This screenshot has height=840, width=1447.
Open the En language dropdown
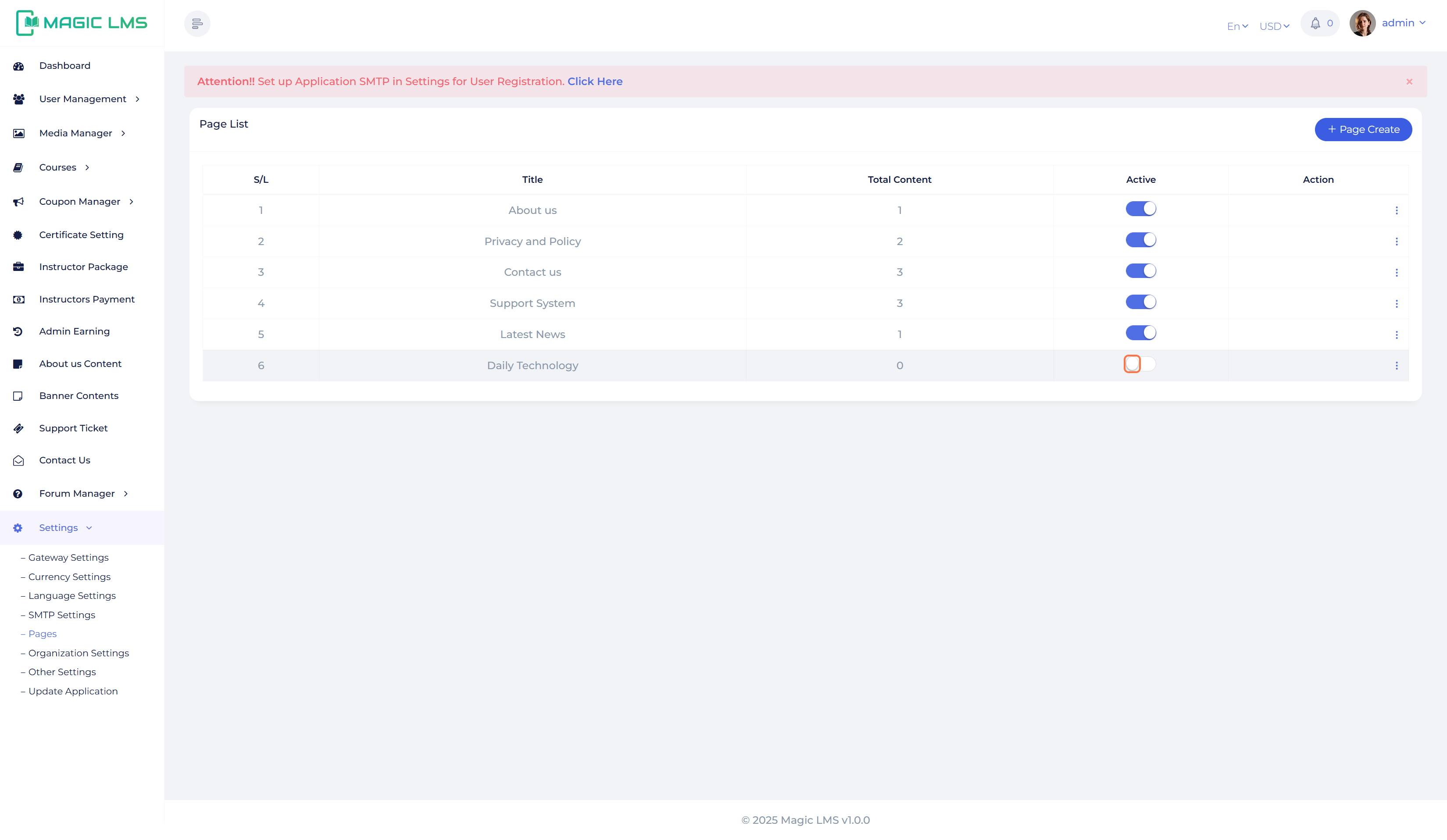1237,26
